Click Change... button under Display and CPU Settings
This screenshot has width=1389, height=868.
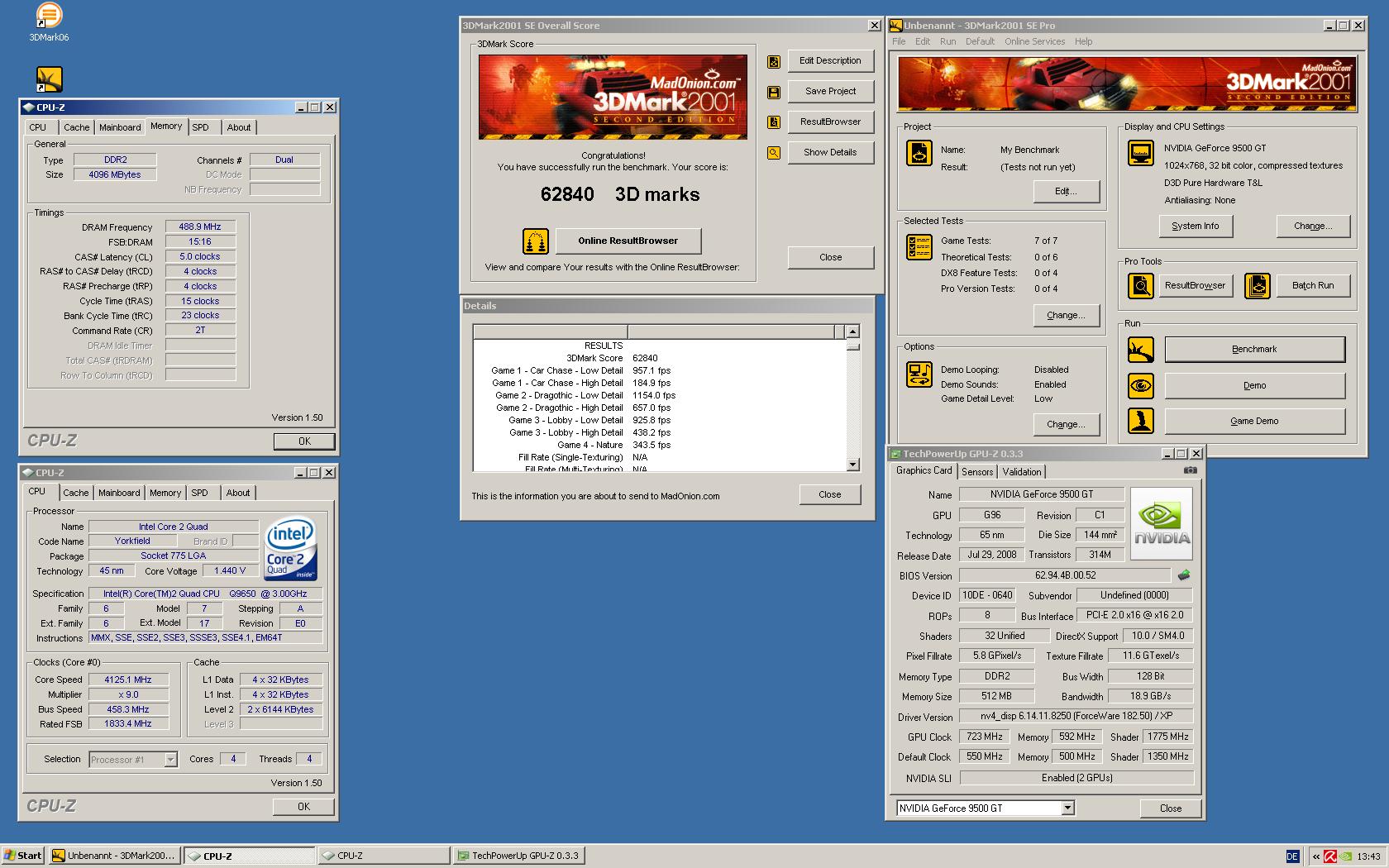coord(1313,227)
